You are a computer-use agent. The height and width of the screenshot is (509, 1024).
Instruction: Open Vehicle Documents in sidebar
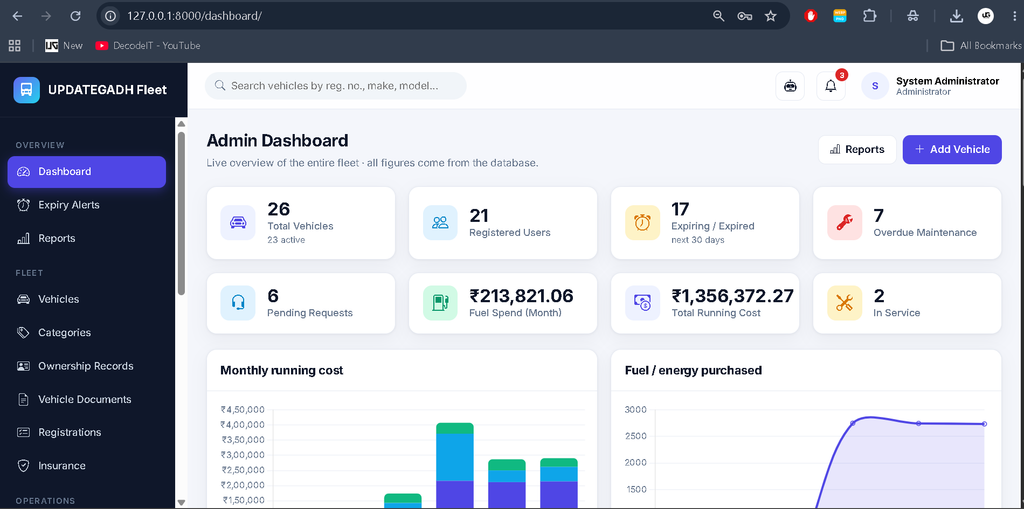pyautogui.click(x=87, y=399)
